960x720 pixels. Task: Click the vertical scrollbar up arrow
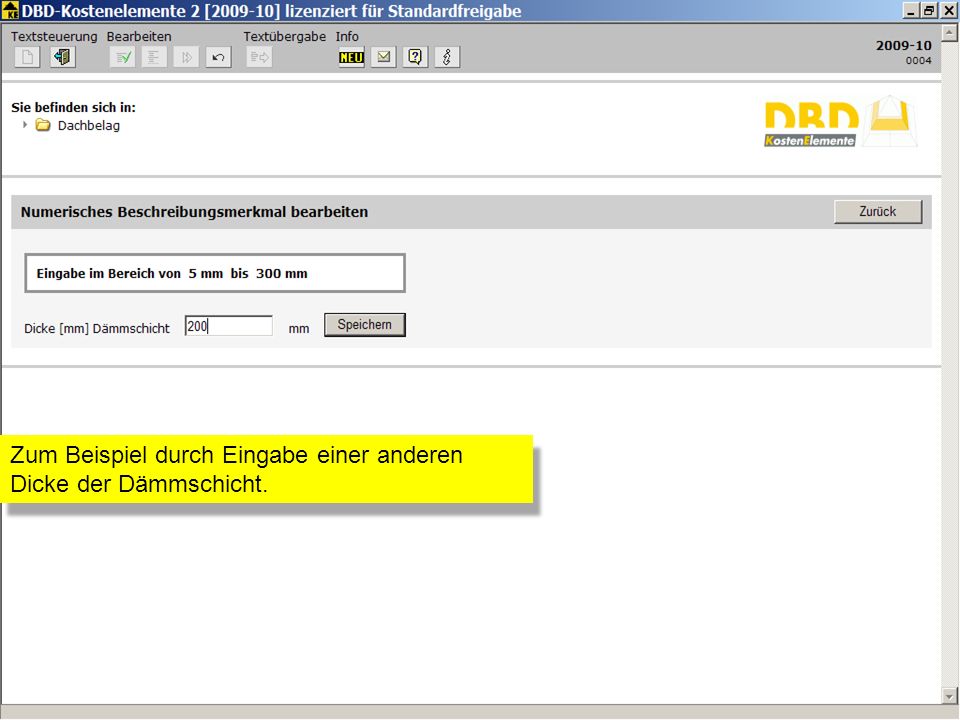click(x=950, y=32)
